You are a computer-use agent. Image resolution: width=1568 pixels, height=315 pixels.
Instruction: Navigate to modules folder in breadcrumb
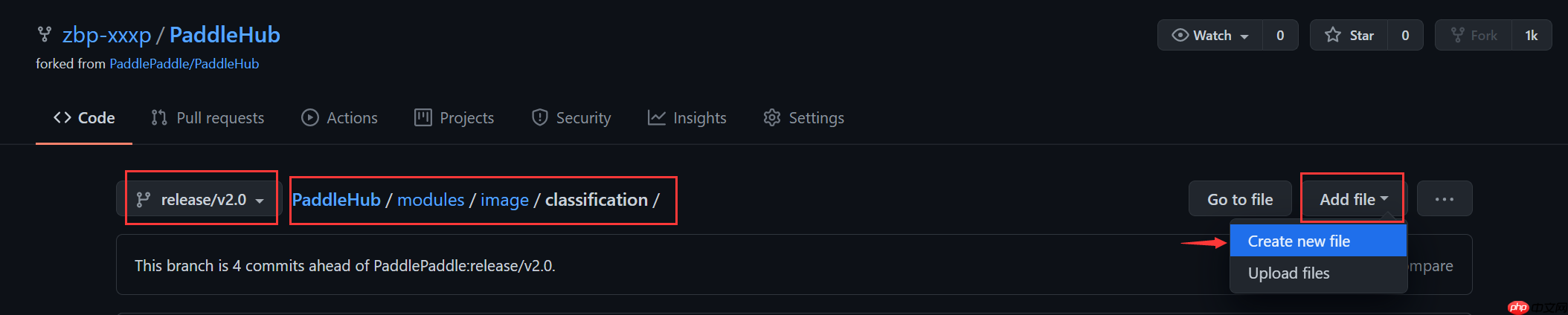(x=431, y=200)
